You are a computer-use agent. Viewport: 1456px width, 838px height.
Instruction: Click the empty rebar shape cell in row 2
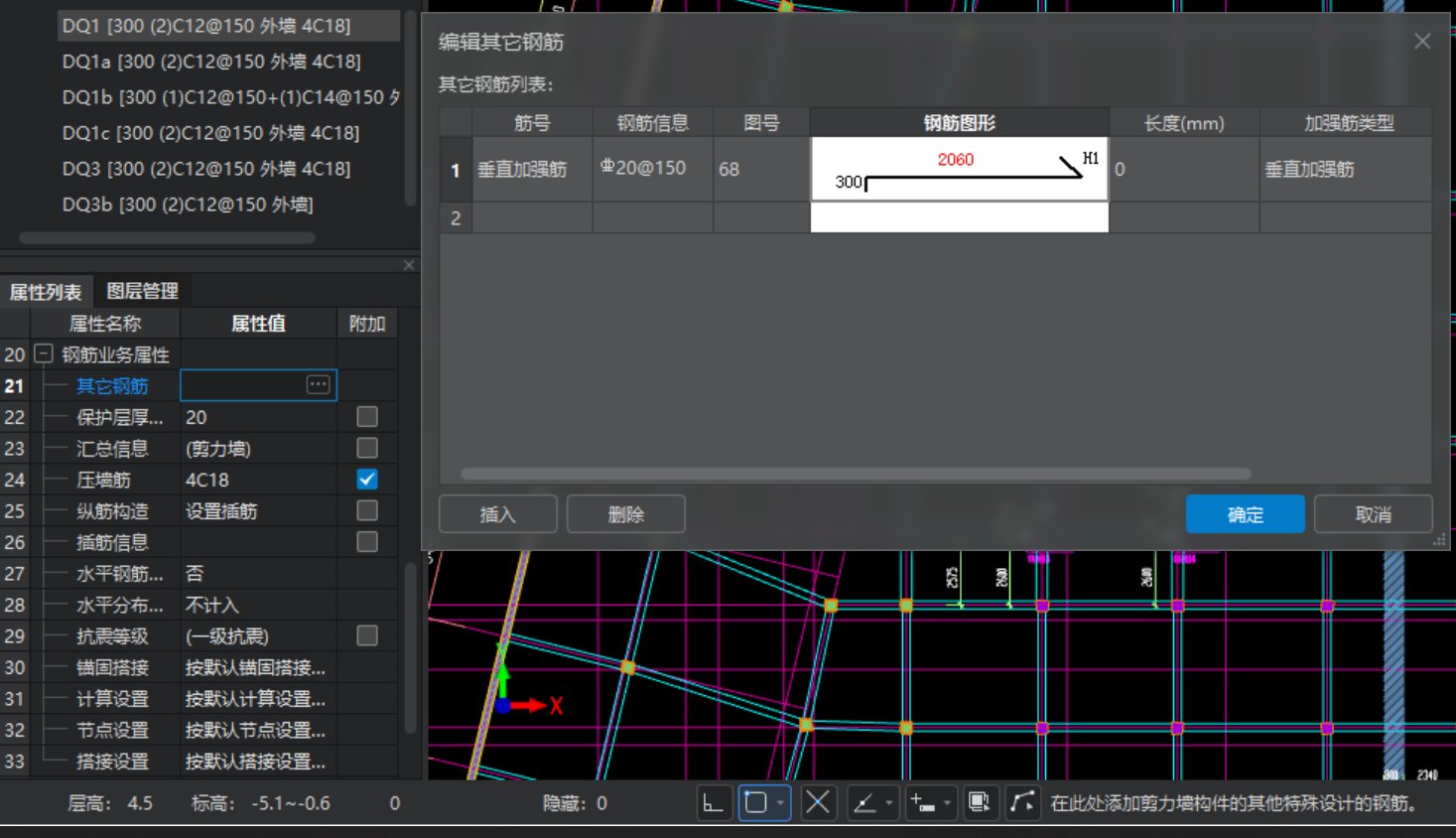960,217
